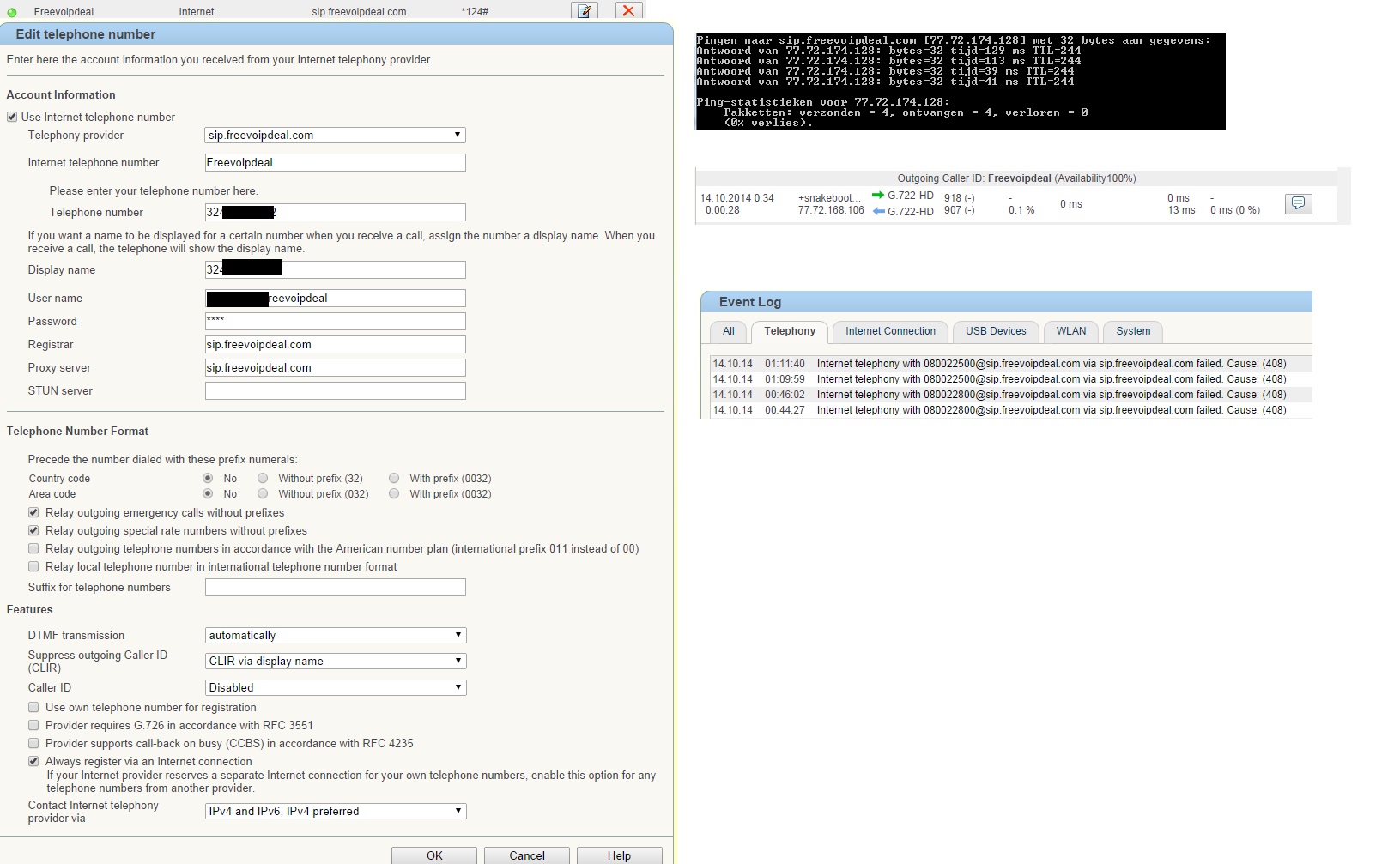Click the OK button

[x=434, y=855]
